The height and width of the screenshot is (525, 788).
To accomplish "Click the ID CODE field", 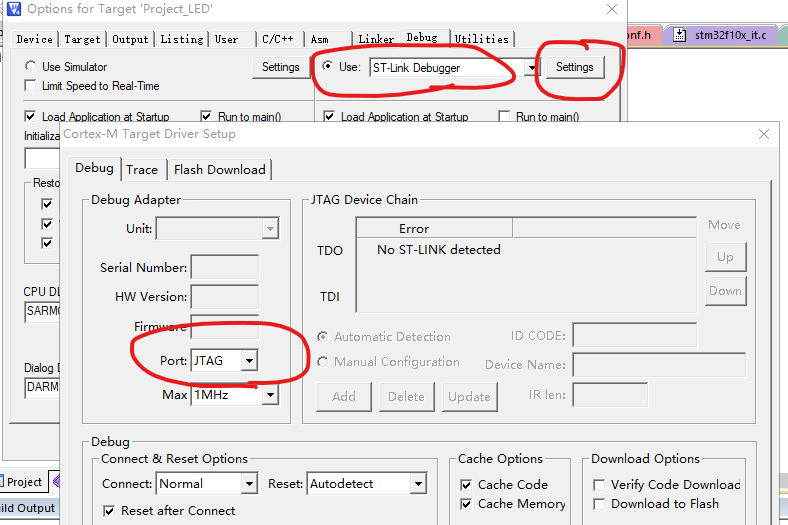I will [634, 335].
